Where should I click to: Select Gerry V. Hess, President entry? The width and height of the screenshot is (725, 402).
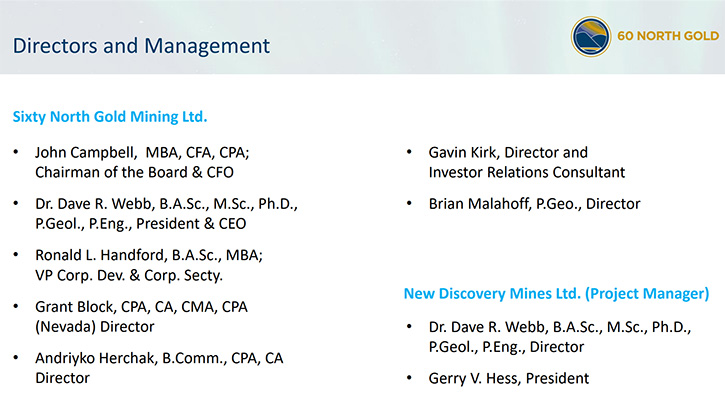pos(509,379)
